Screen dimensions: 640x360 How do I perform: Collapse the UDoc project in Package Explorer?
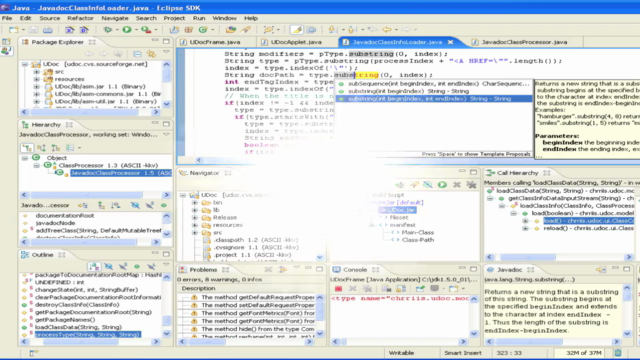click(25, 64)
